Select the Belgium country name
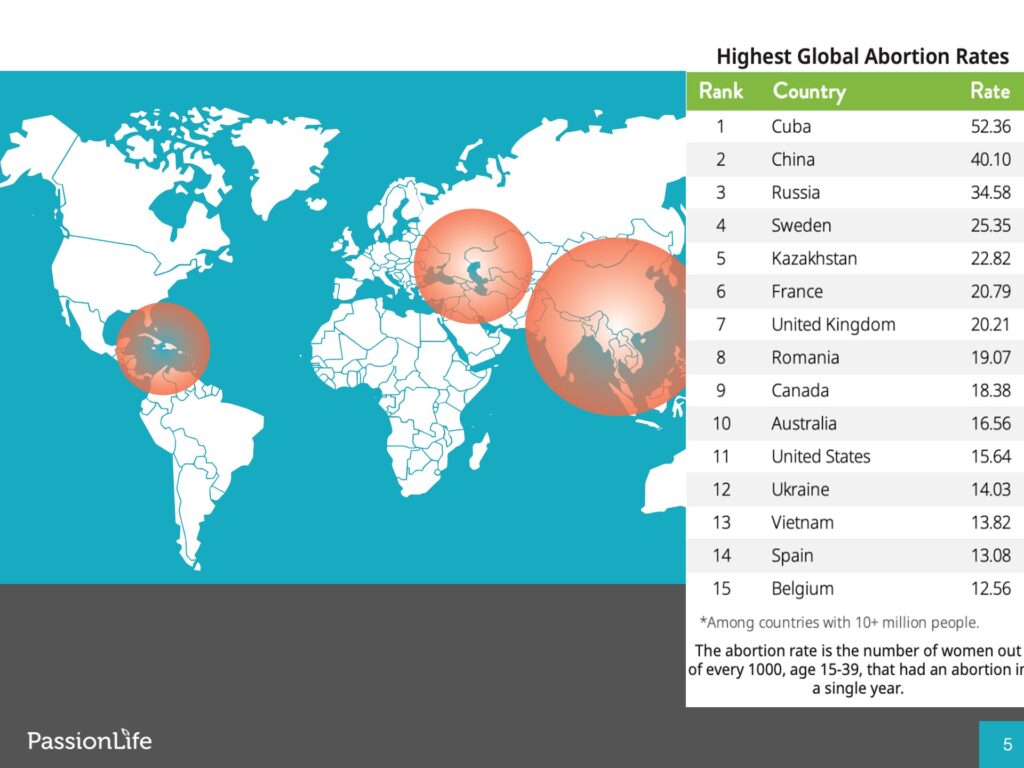 click(803, 589)
